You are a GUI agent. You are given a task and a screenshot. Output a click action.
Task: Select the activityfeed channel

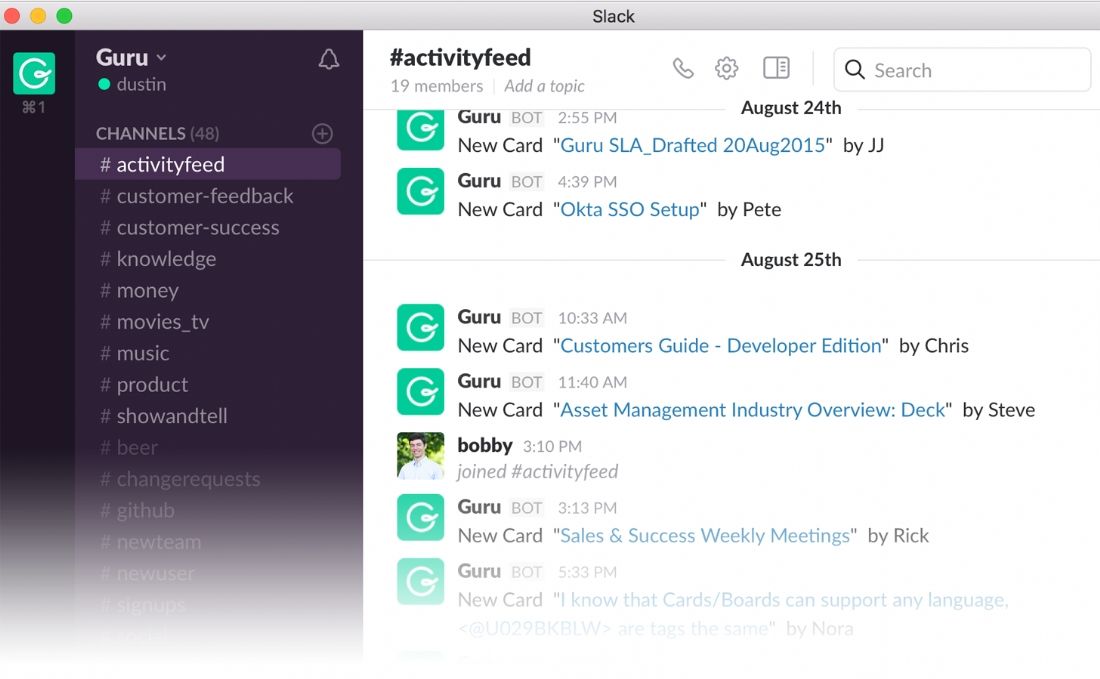(x=208, y=164)
